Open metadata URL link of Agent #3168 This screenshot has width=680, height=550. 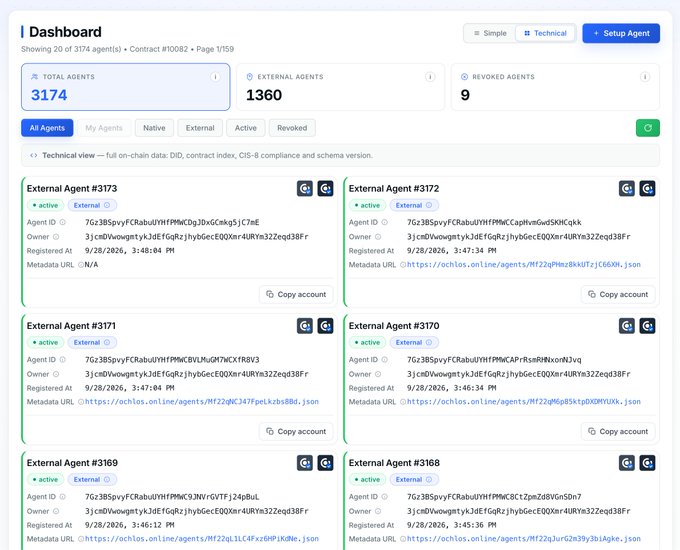pyautogui.click(x=523, y=539)
